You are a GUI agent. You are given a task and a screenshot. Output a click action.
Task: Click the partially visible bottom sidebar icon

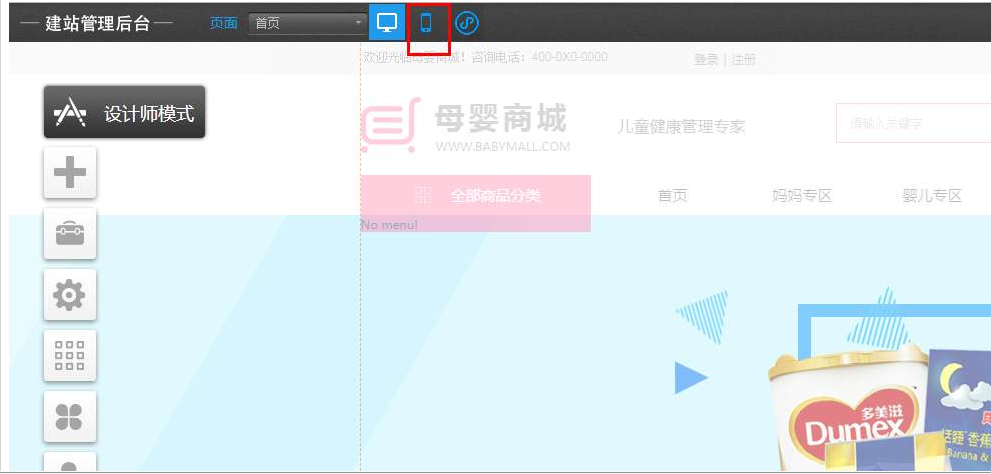point(70,464)
